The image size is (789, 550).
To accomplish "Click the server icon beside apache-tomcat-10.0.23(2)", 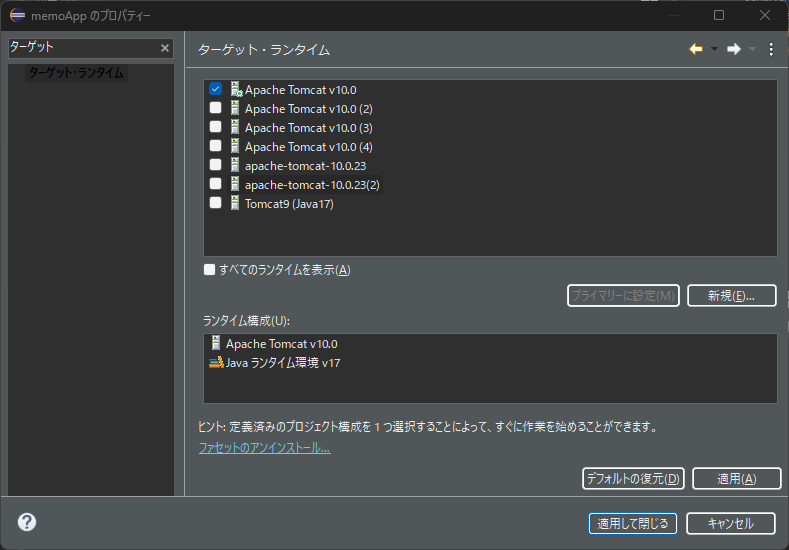I will 235,184.
